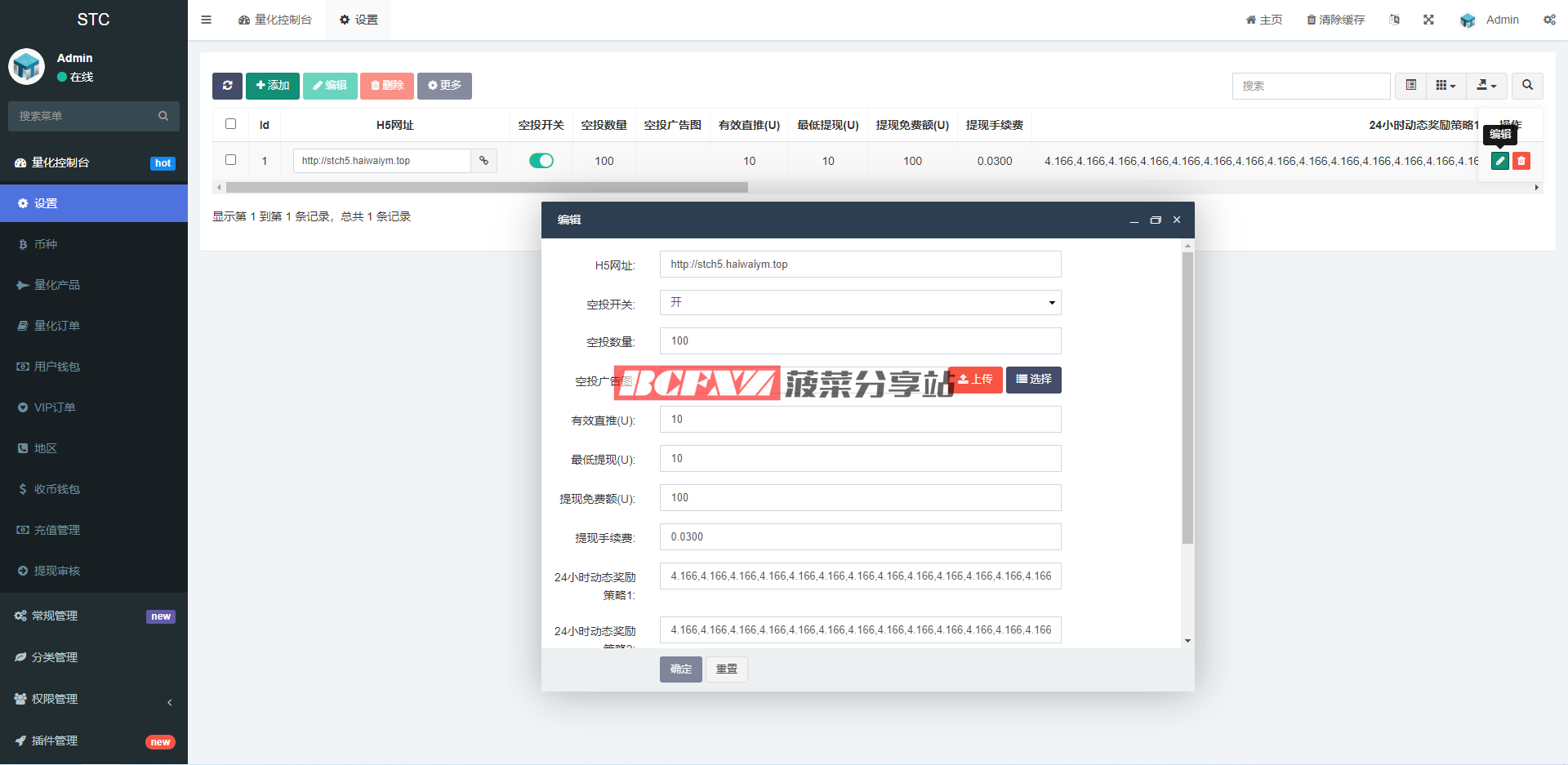Switch to the 量化控制台 tab
Image resolution: width=1568 pixels, height=765 pixels.
[x=275, y=20]
